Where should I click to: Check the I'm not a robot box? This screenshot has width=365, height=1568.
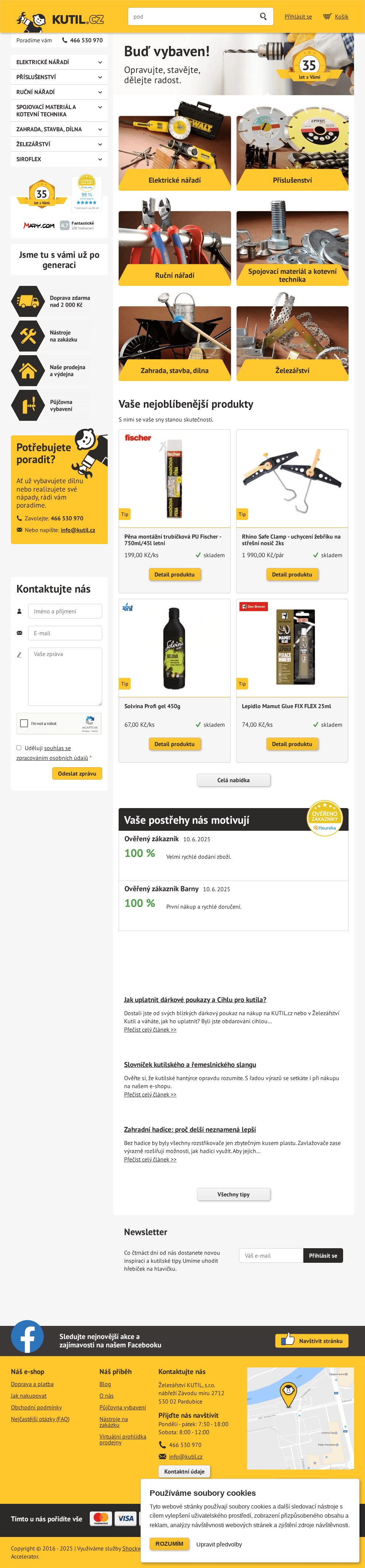tap(24, 723)
